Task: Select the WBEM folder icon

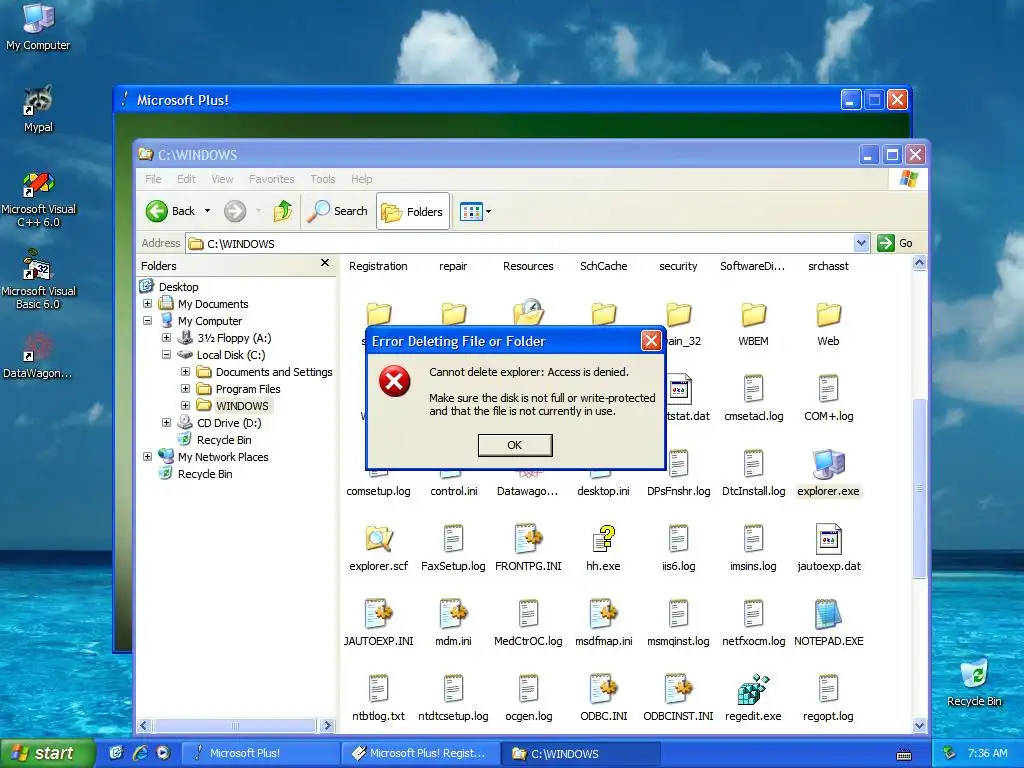Action: pyautogui.click(x=753, y=315)
